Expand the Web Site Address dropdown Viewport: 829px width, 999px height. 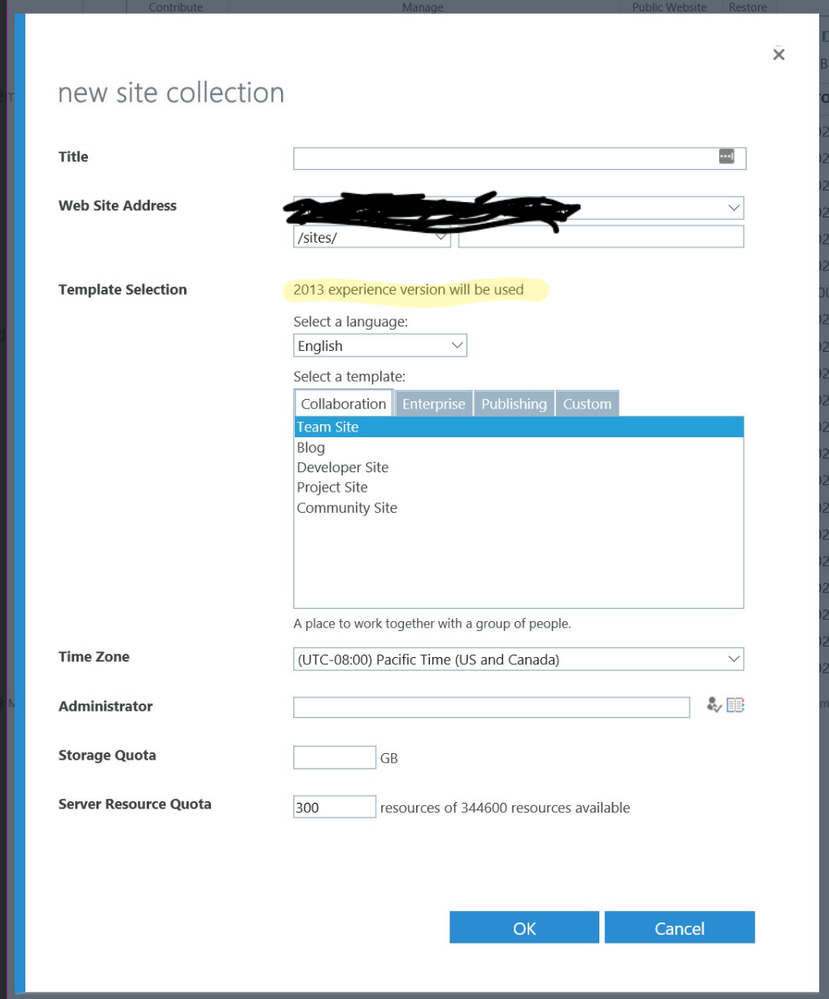733,207
